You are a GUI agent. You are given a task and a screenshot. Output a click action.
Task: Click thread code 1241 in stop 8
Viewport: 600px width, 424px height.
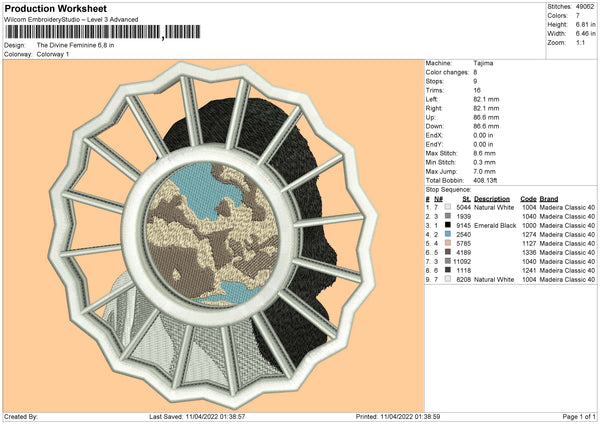pos(529,270)
